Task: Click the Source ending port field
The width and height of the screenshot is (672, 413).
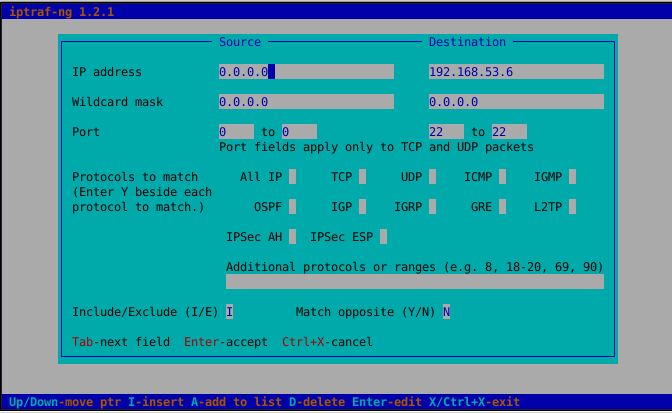Action: (x=299, y=132)
